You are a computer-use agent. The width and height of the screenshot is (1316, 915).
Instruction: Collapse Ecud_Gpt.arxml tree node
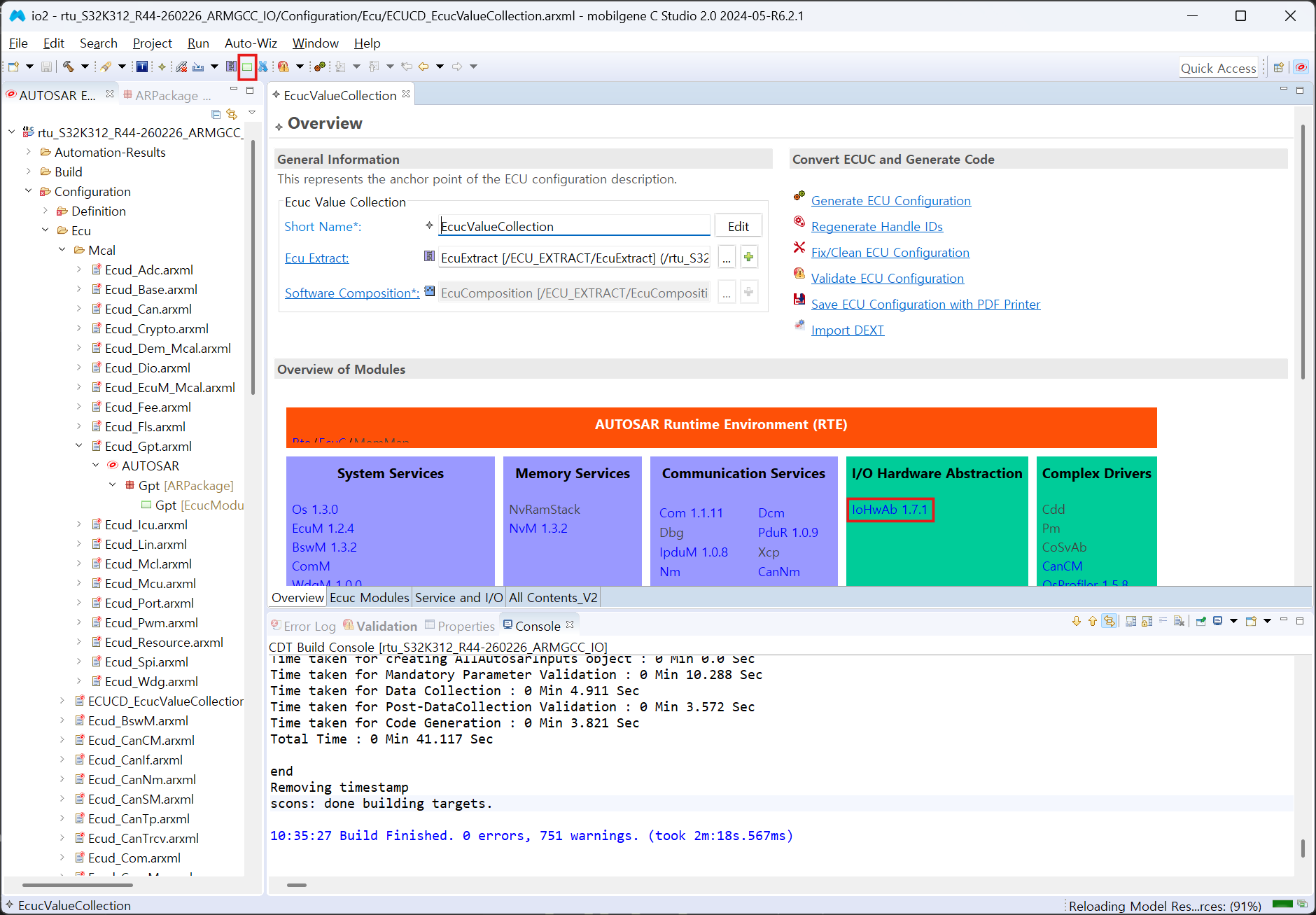(x=78, y=446)
